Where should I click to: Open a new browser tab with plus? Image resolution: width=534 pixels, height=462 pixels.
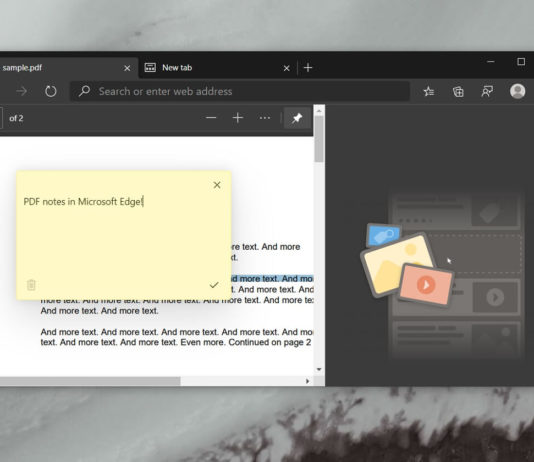[308, 68]
